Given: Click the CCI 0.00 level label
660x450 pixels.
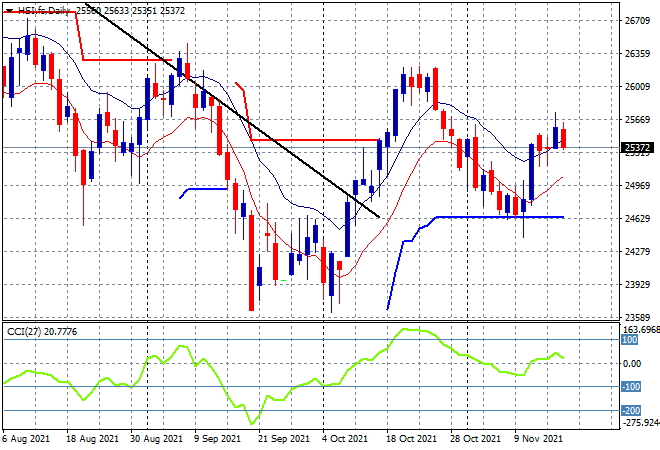Looking at the screenshot, I should (632, 363).
